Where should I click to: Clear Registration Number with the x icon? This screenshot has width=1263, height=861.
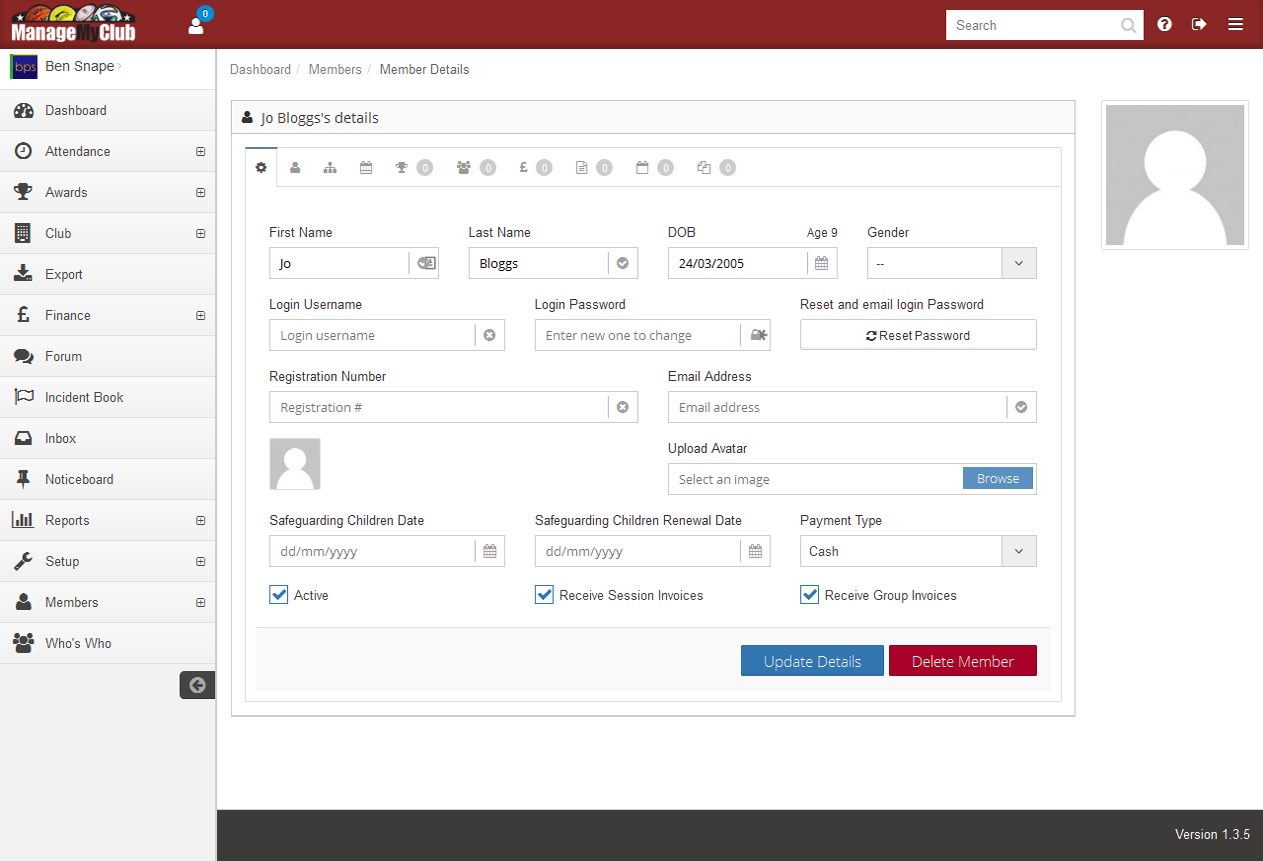(x=622, y=408)
